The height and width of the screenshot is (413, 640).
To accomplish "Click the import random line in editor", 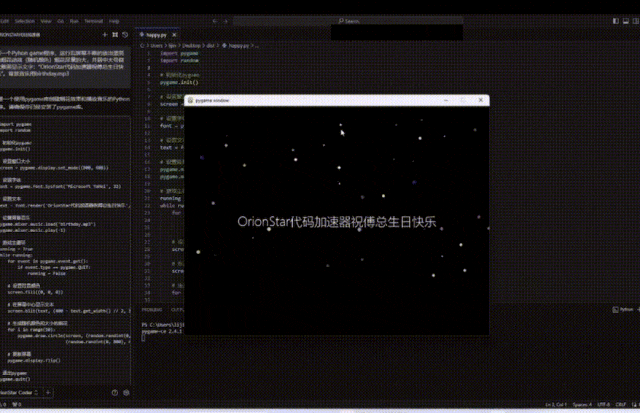I will point(179,60).
